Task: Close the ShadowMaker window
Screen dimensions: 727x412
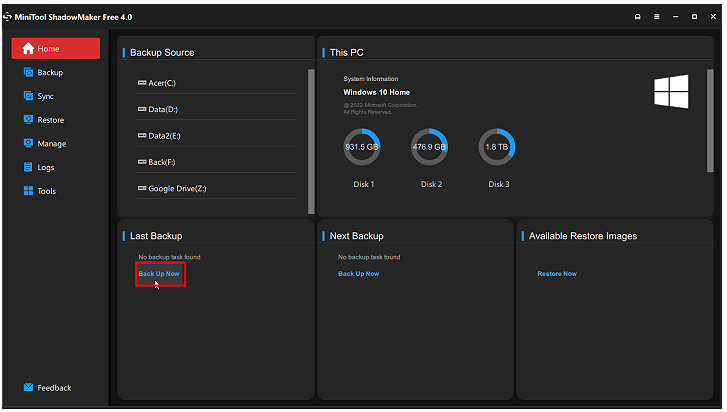Action: click(x=713, y=17)
